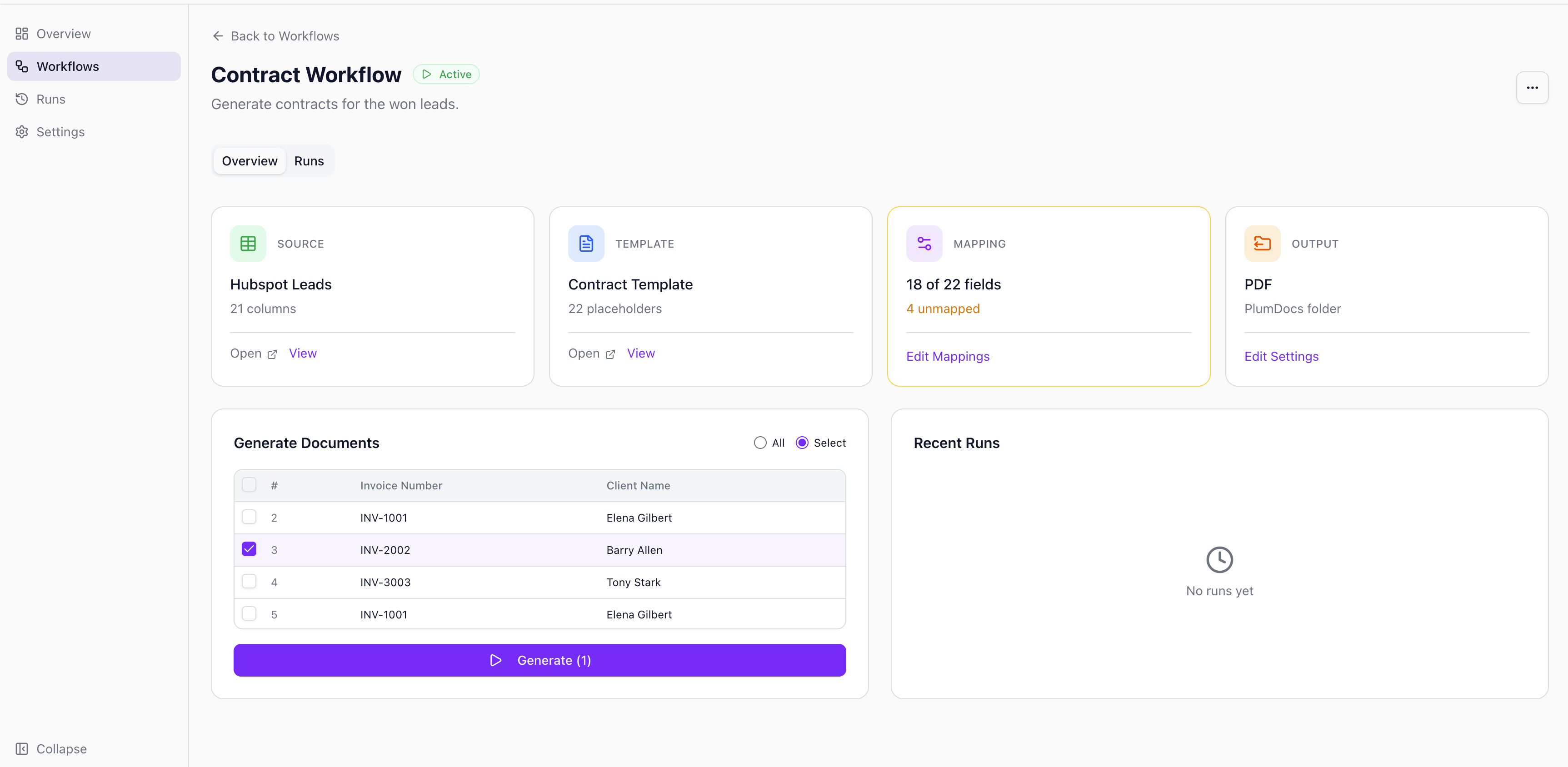Choose the All radio option
The width and height of the screenshot is (1568, 767).
point(759,443)
